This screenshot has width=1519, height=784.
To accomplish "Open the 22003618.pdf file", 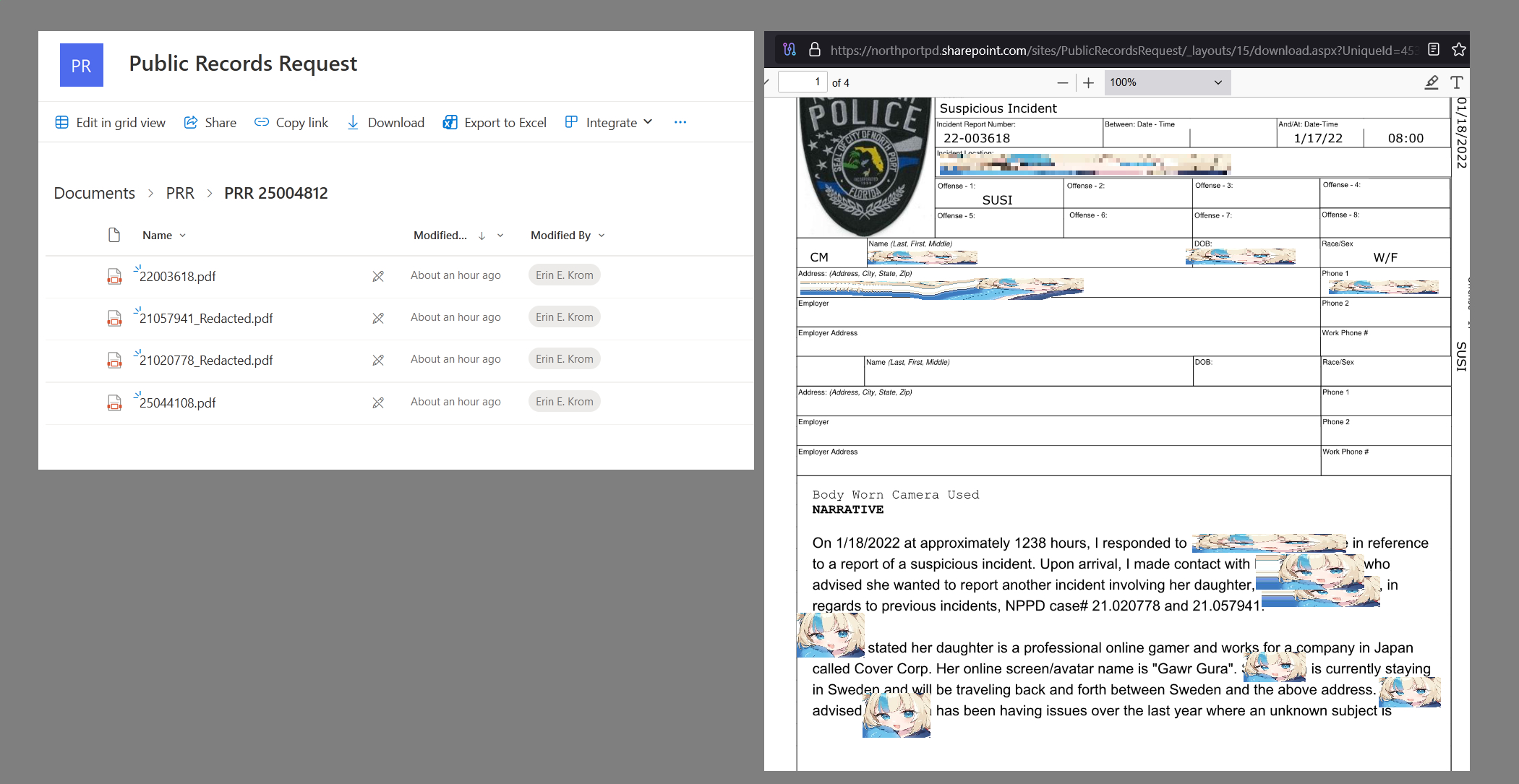I will tap(177, 277).
